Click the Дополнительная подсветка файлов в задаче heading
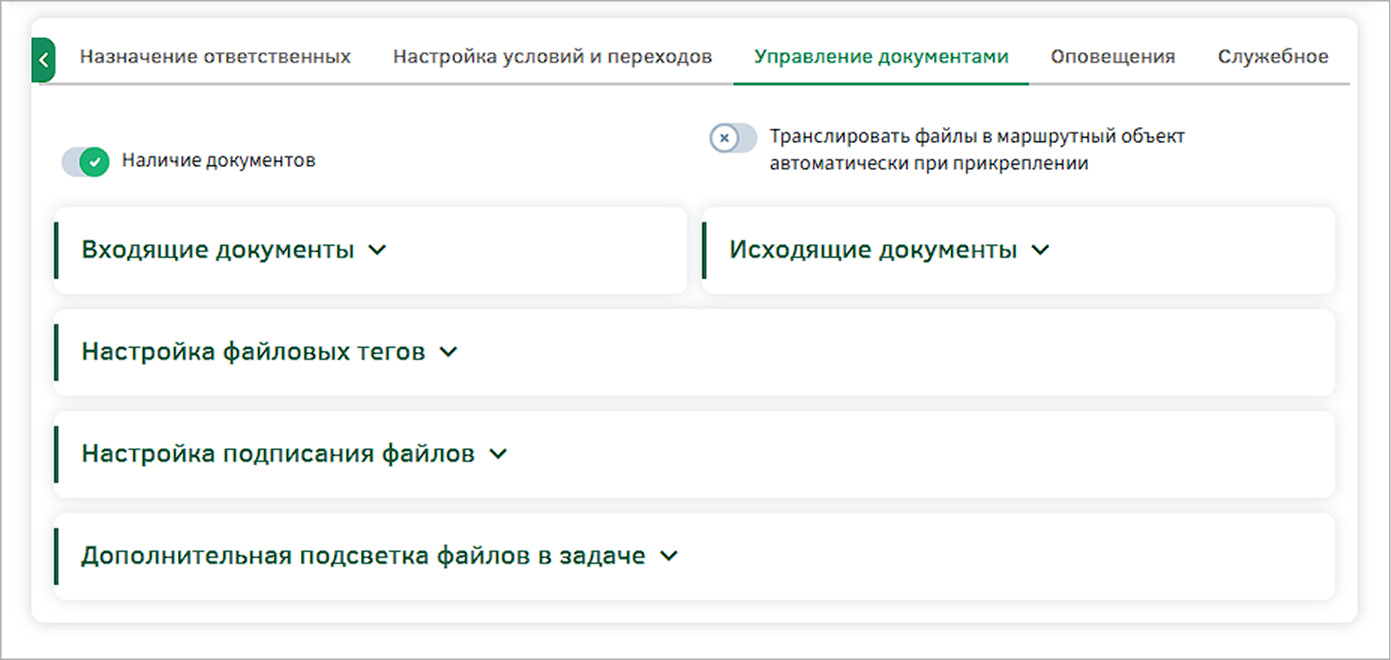 [x=362, y=556]
